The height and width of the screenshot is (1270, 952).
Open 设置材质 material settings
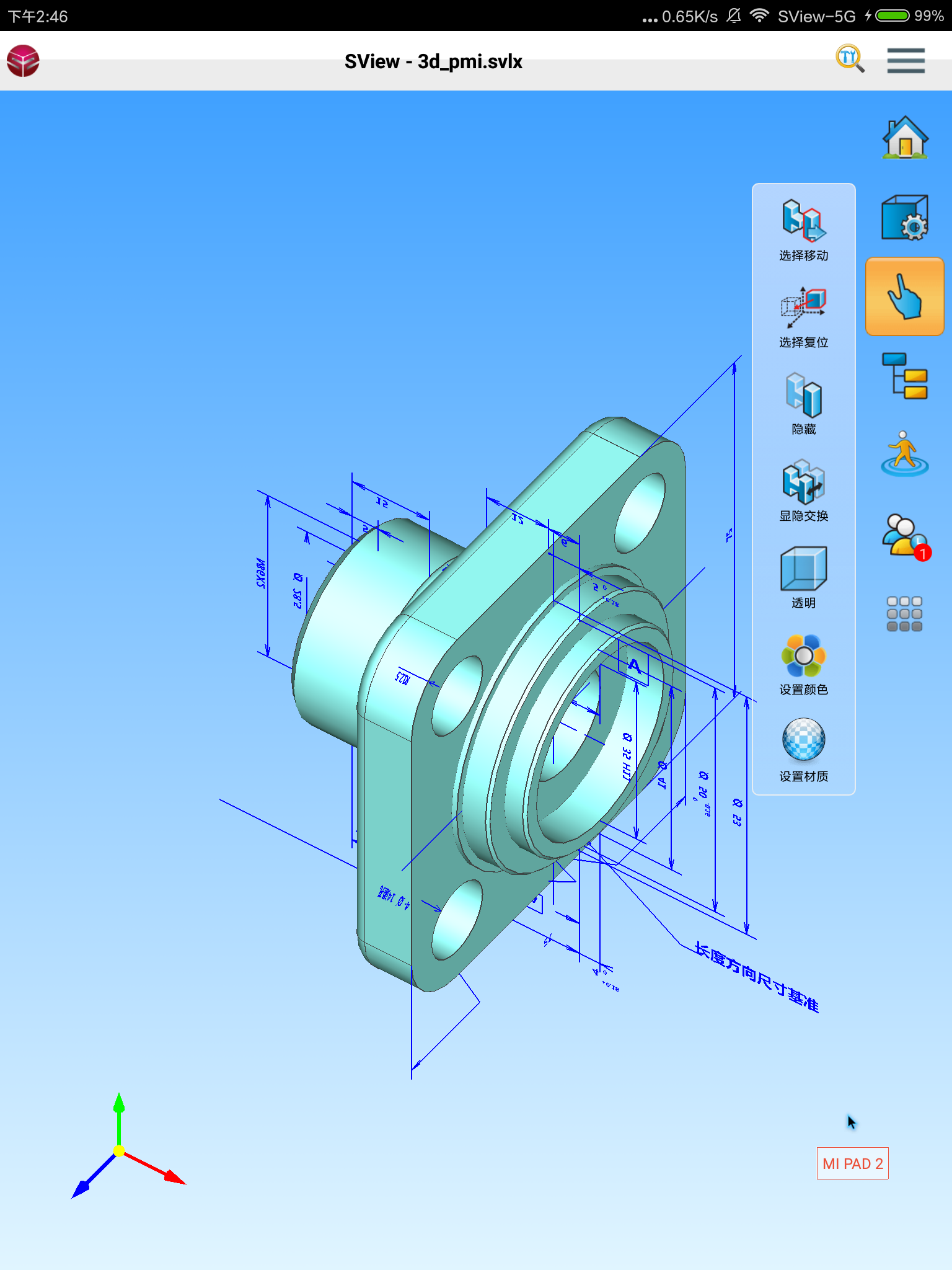(x=804, y=750)
